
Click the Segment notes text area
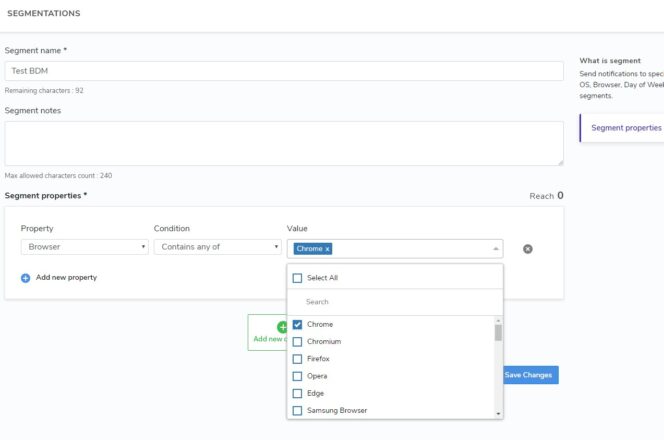click(284, 143)
